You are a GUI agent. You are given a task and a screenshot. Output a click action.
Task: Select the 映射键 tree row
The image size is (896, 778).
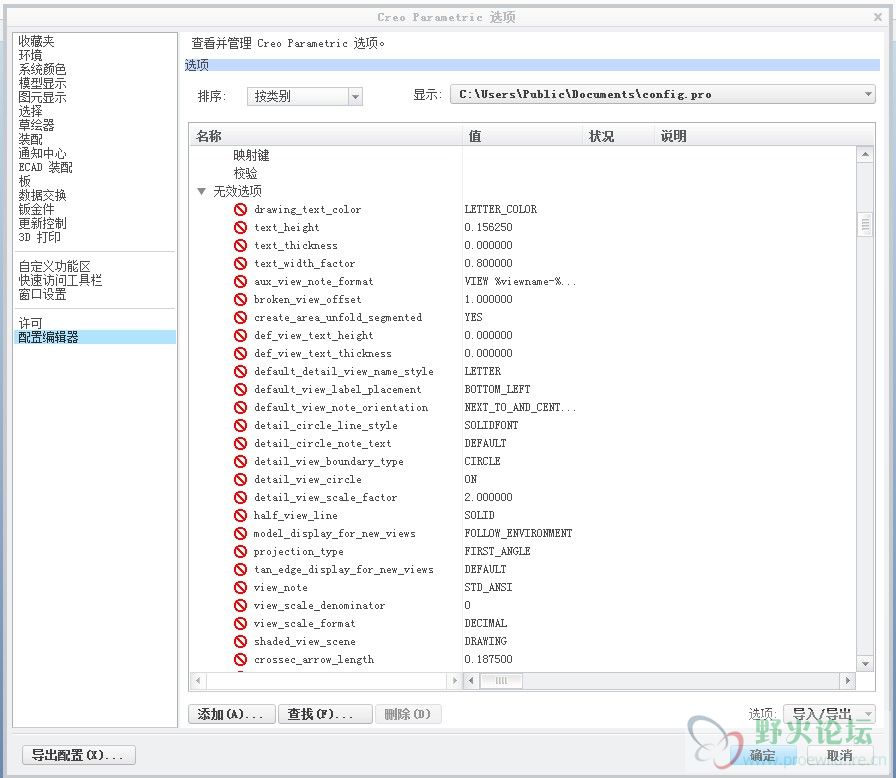(251, 155)
